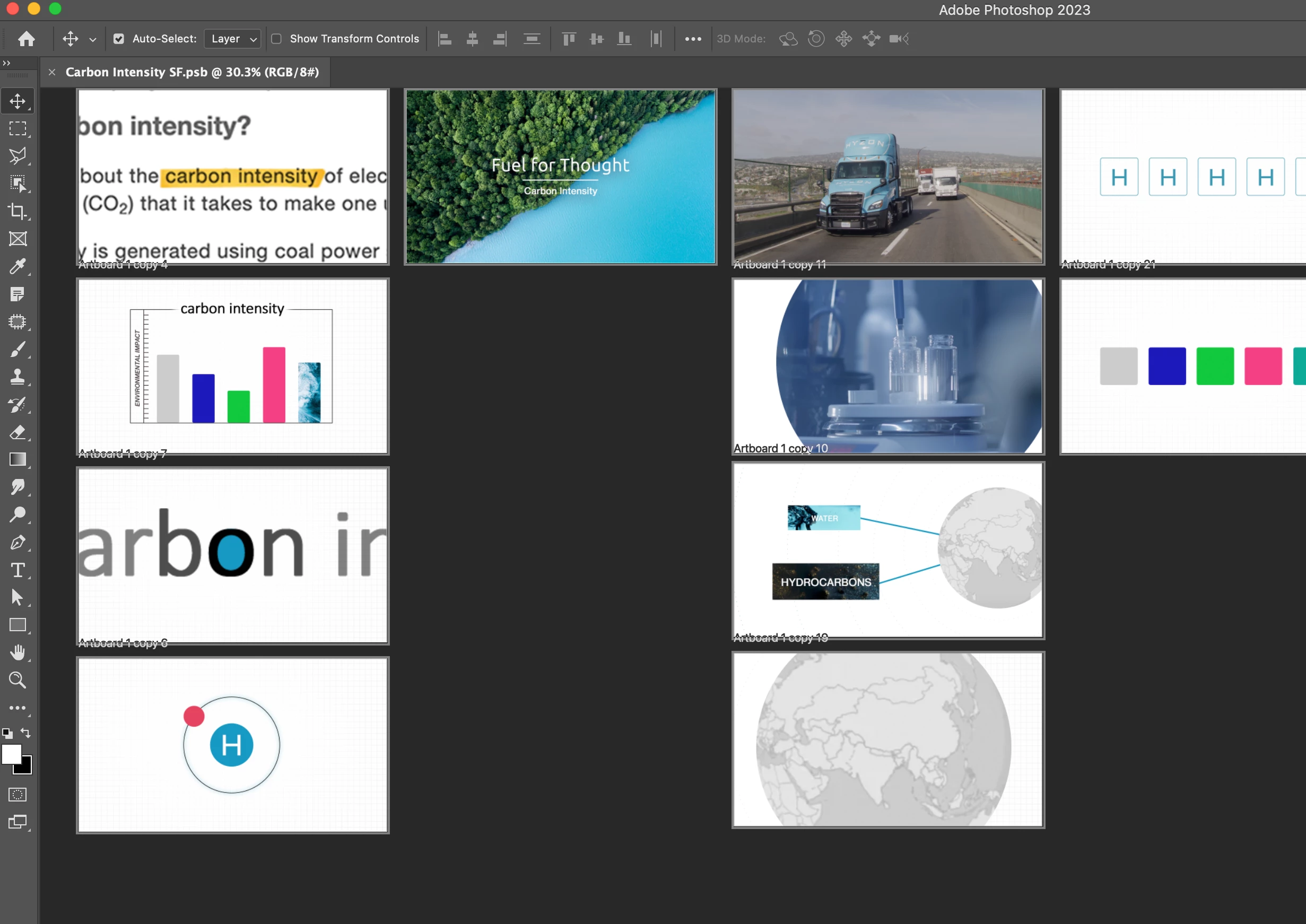Viewport: 1306px width, 924px height.
Task: Open the align and distribute options (three dots)
Action: (693, 39)
